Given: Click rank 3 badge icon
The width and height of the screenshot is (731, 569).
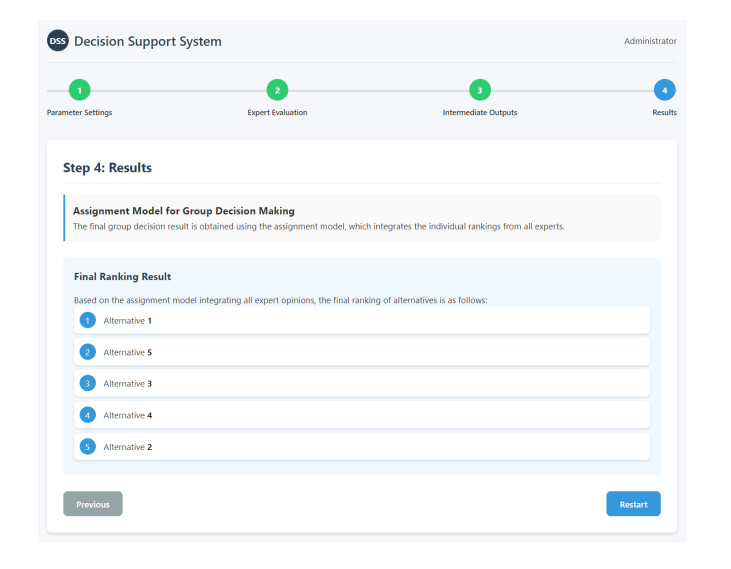Looking at the screenshot, I should [88, 384].
